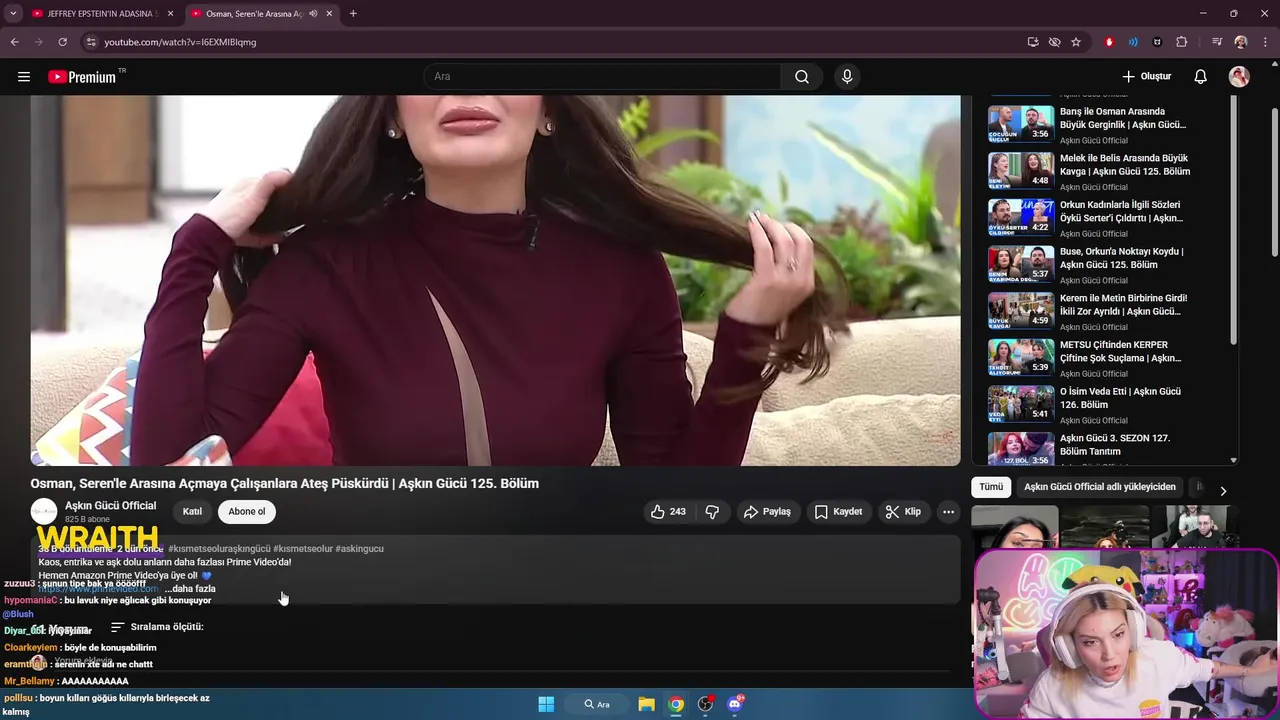The height and width of the screenshot is (720, 1280).
Task: Click the youtube.com URL address bar
Action: (x=560, y=42)
